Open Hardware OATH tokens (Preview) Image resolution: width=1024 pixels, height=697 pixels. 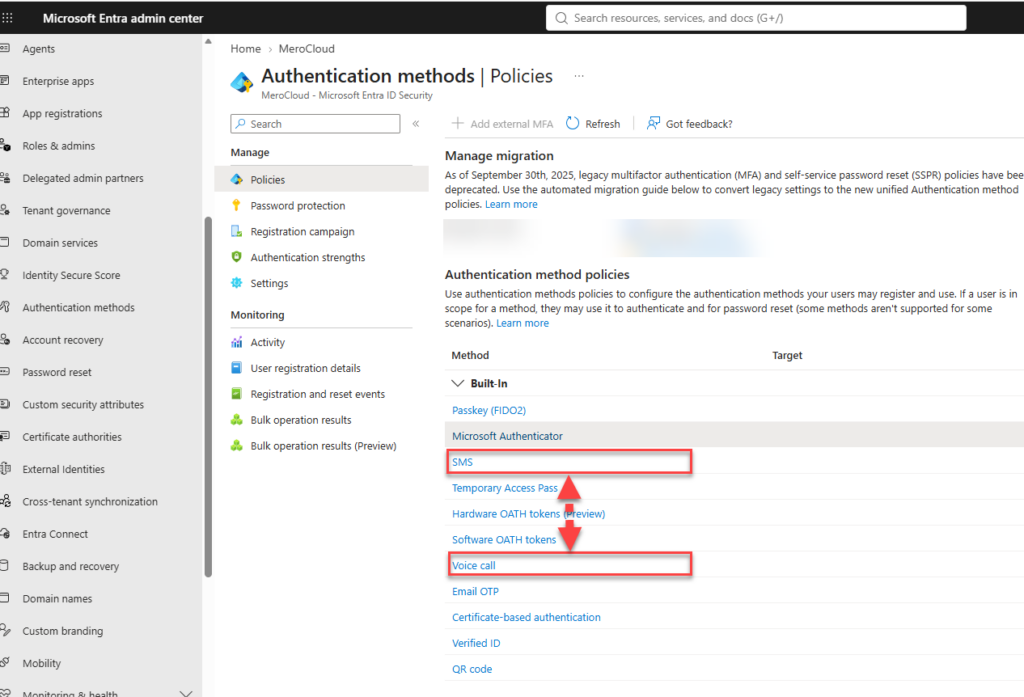[x=528, y=514]
